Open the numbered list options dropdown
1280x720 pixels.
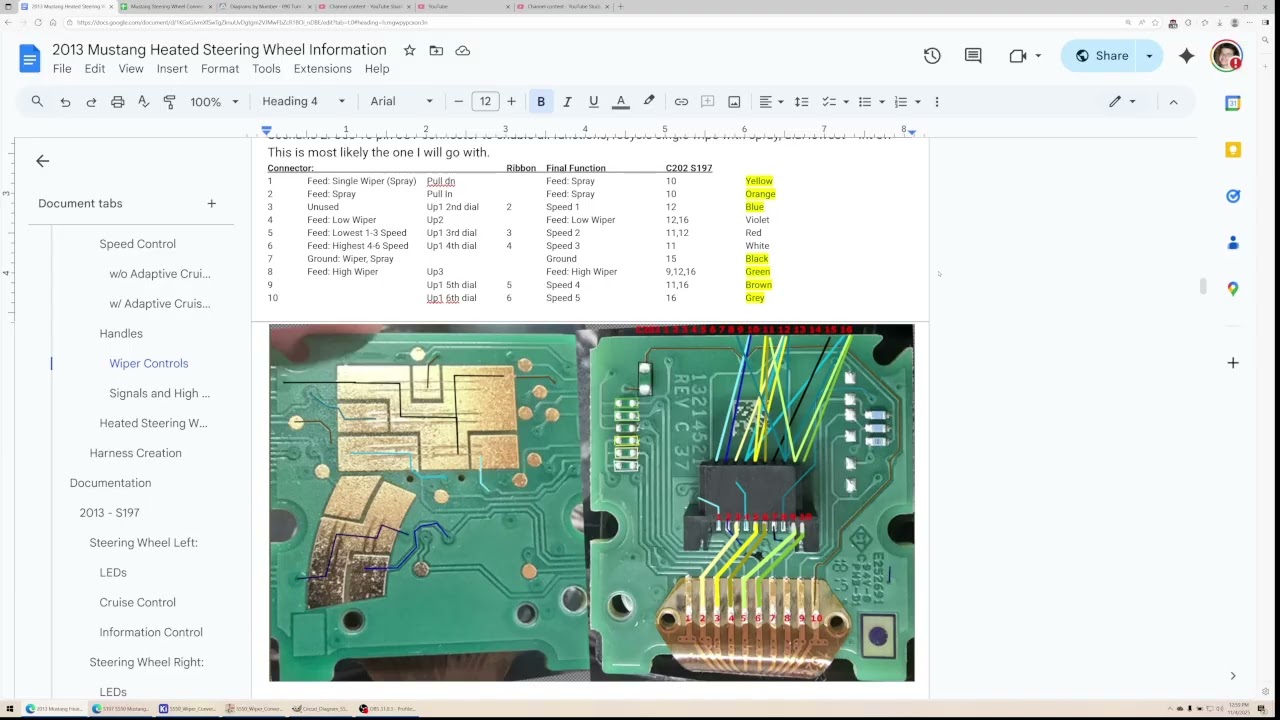click(x=917, y=101)
